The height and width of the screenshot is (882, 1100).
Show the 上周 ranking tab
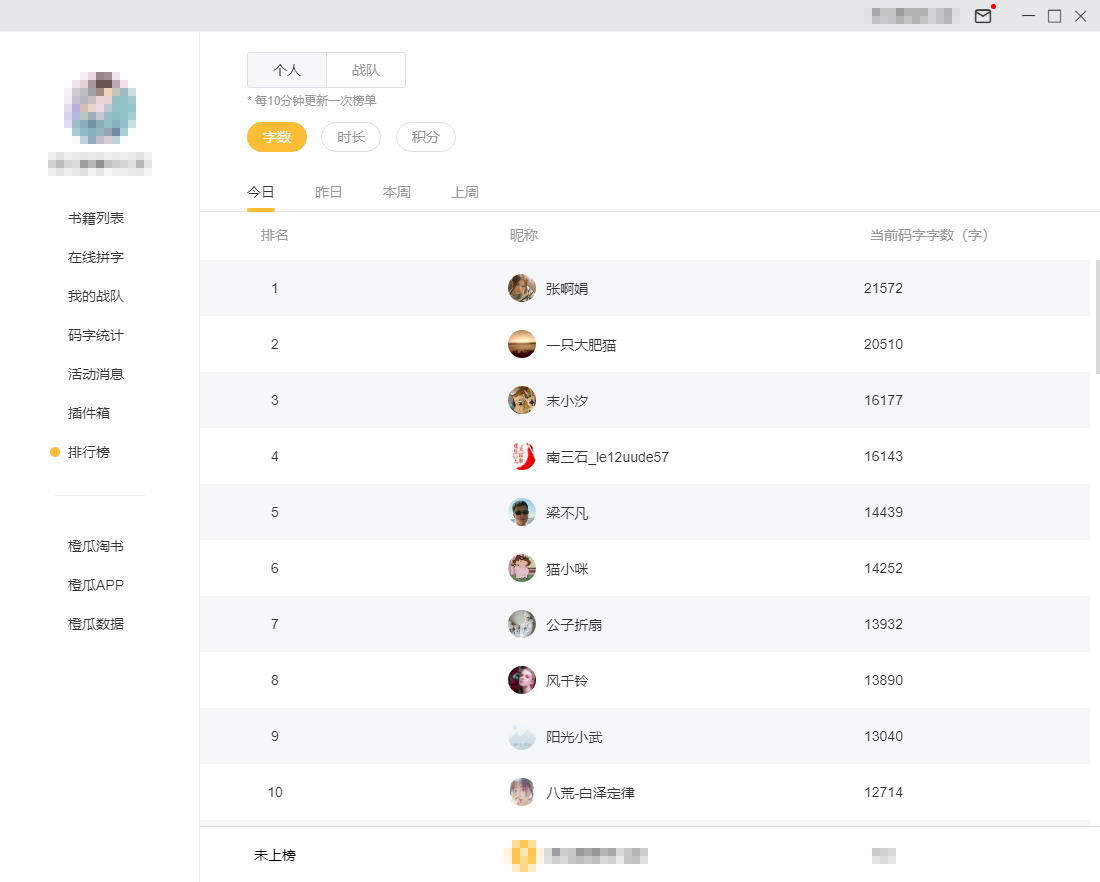point(465,192)
